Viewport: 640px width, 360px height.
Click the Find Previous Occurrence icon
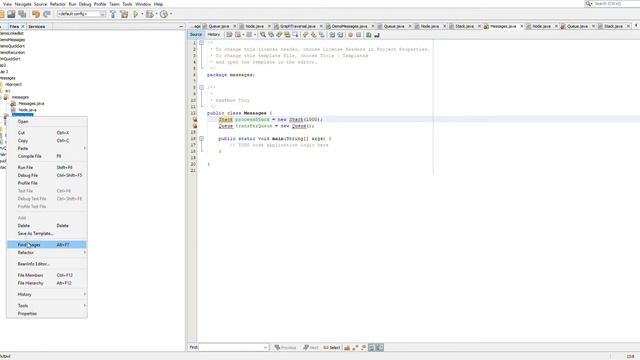[271, 35]
